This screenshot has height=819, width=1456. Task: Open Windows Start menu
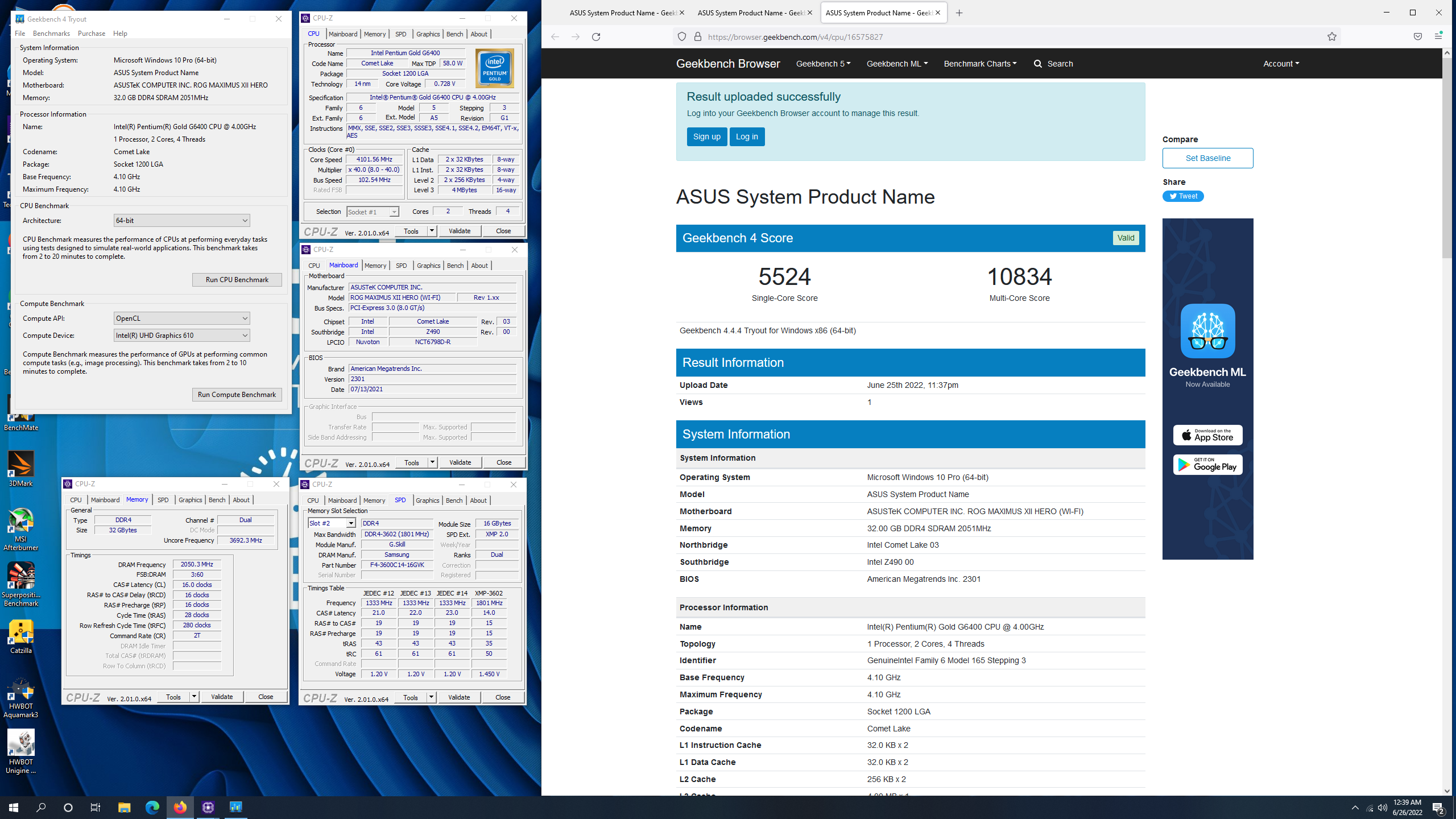tap(14, 807)
